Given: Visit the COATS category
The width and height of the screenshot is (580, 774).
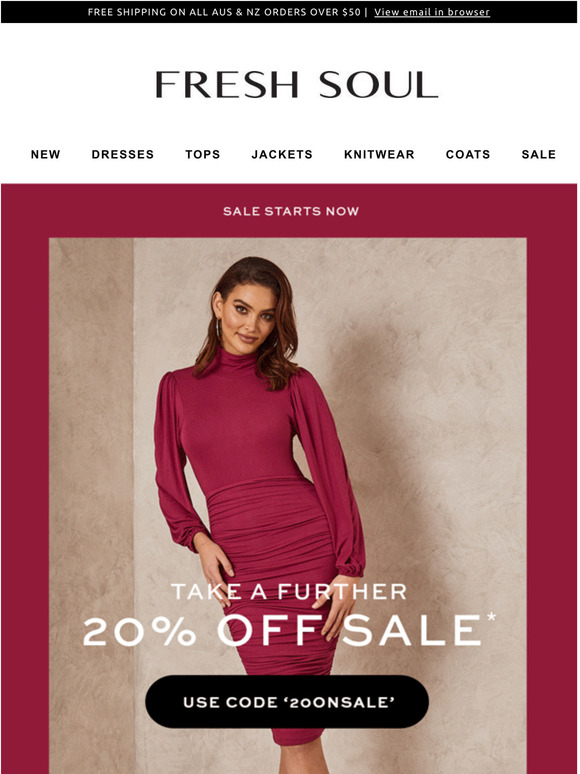Looking at the screenshot, I should 468,155.
